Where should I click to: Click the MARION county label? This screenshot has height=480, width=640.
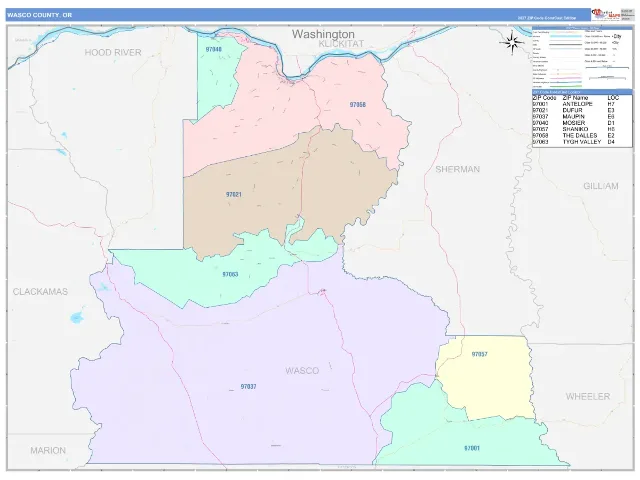coord(48,450)
